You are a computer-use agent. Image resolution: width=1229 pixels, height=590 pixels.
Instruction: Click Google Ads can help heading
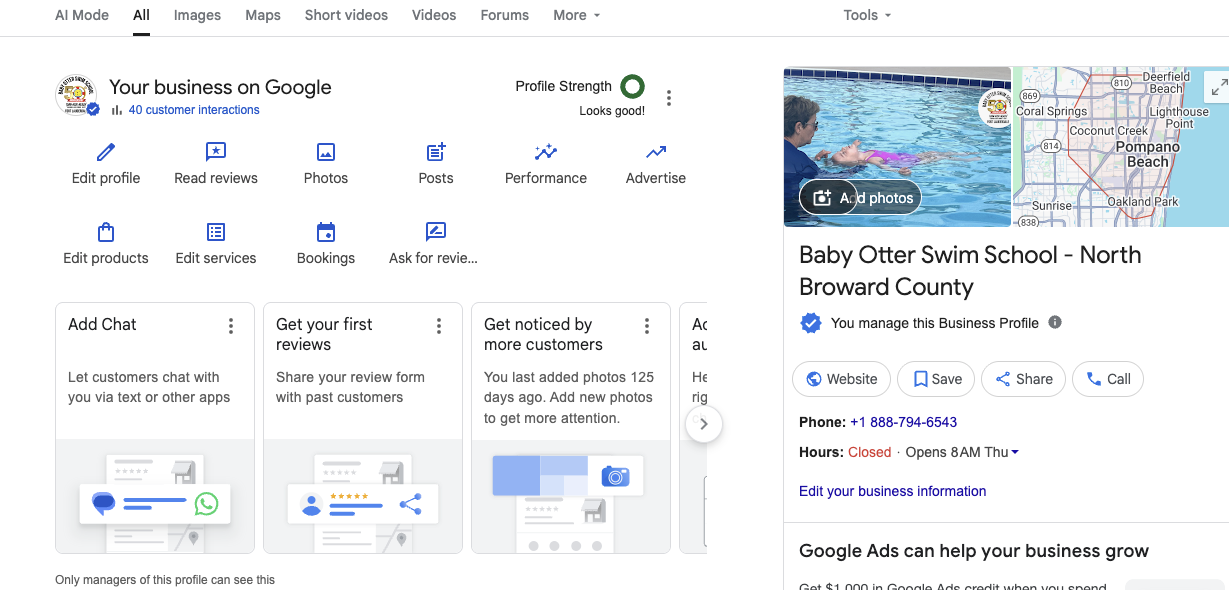pyautogui.click(x=974, y=551)
